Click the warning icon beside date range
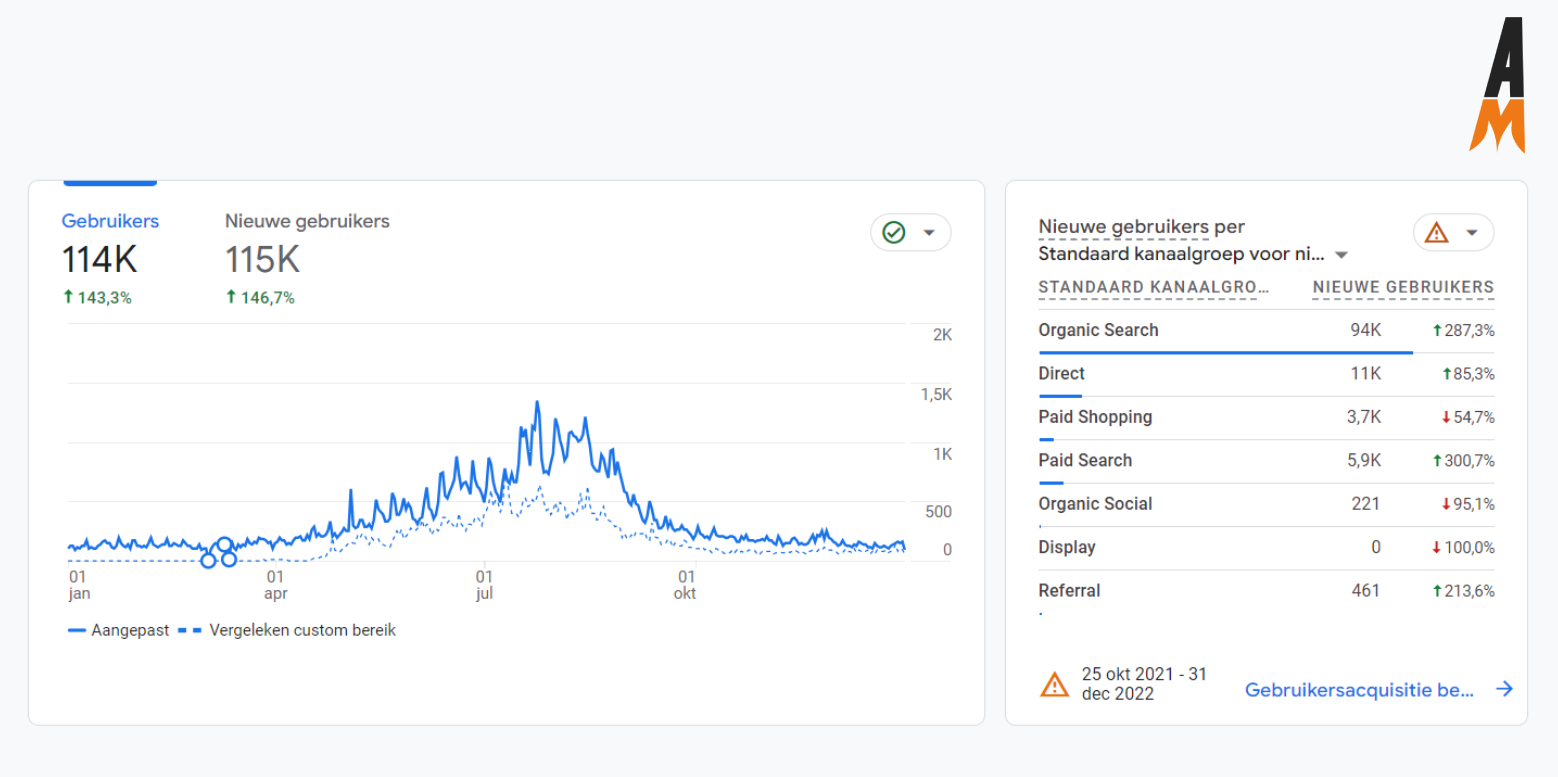The height and width of the screenshot is (777, 1558). tap(1054, 685)
